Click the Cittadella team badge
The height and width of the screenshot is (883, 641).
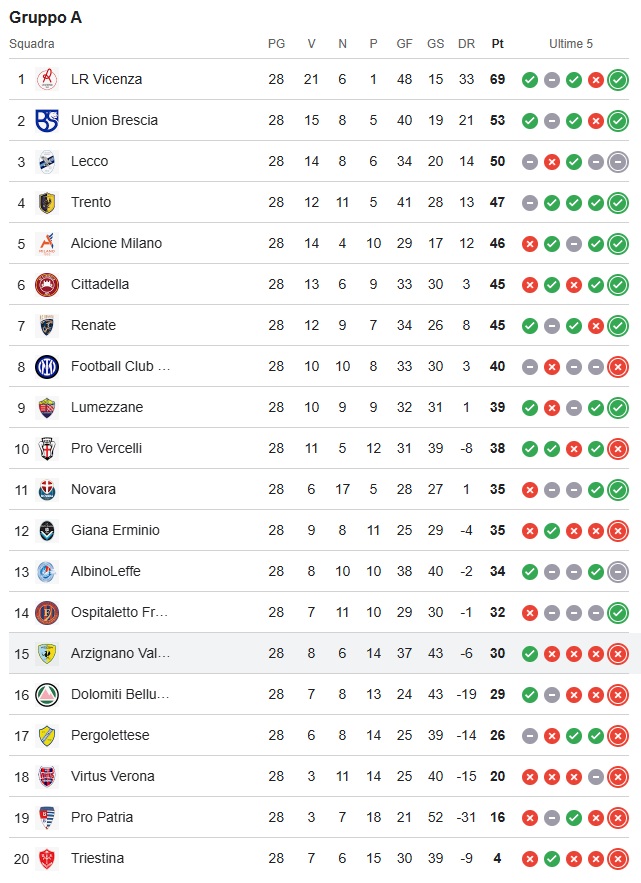click(x=47, y=284)
